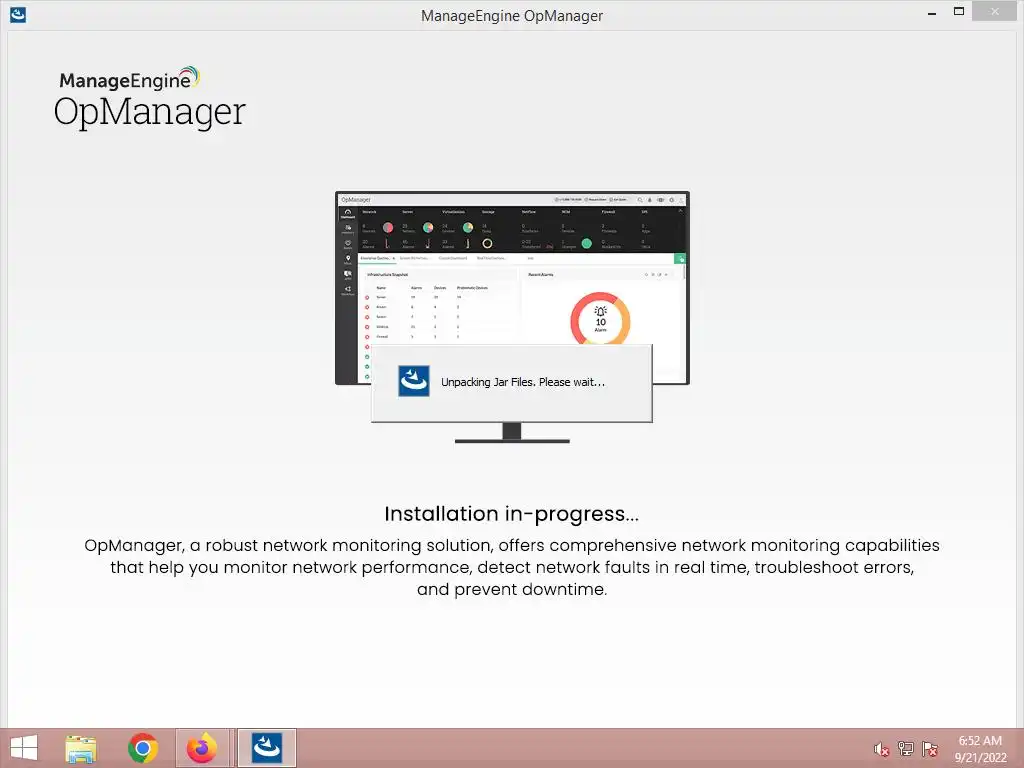The height and width of the screenshot is (768, 1024).
Task: Open the Windows Start menu
Action: point(24,748)
